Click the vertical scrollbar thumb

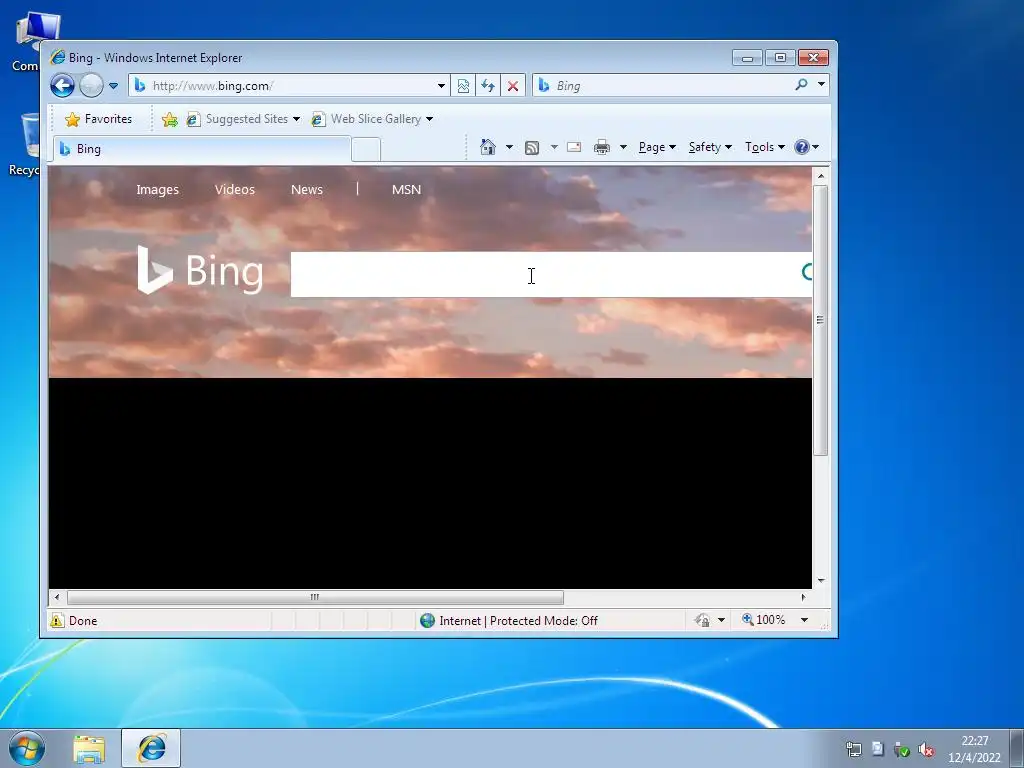[x=821, y=320]
